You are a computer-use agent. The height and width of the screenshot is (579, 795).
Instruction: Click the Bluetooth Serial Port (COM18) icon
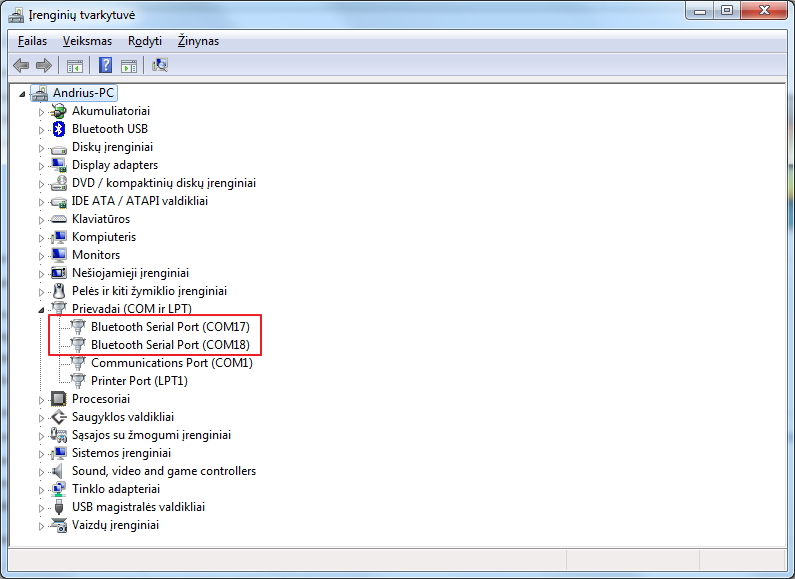(78, 345)
